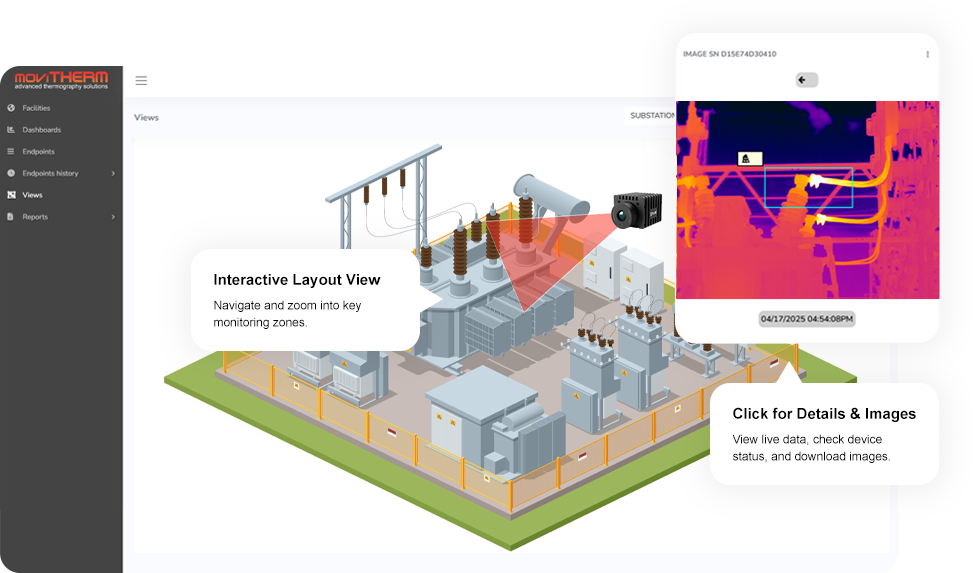
Task: Expand the Reports submenu chevron
Action: coord(112,217)
